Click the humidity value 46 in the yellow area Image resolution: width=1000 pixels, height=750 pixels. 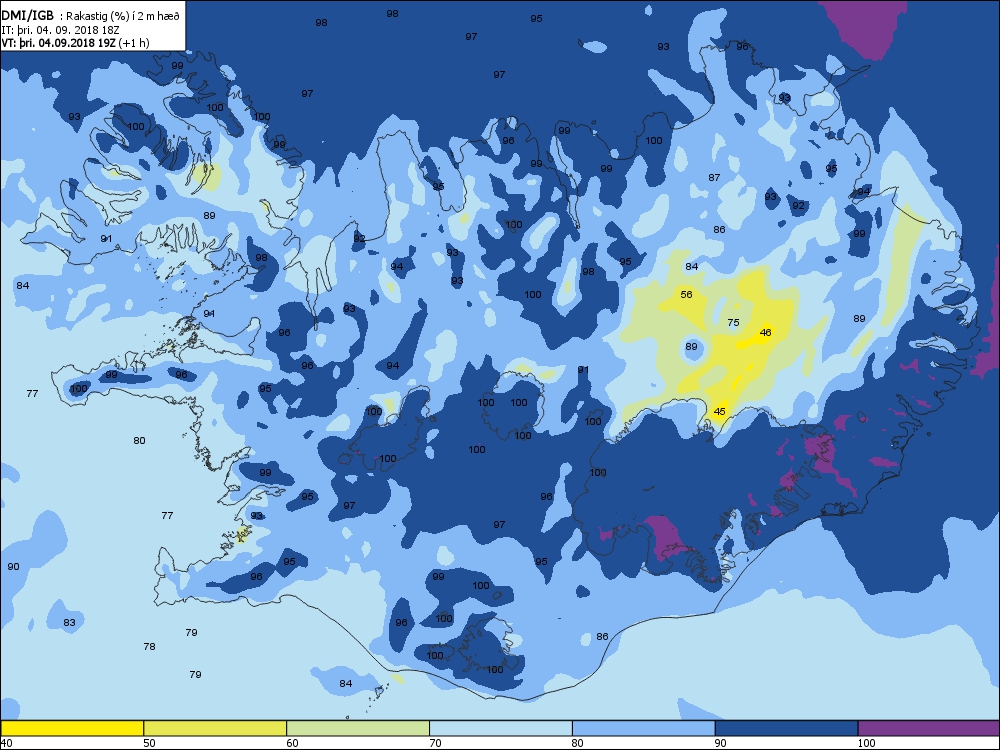click(x=766, y=332)
